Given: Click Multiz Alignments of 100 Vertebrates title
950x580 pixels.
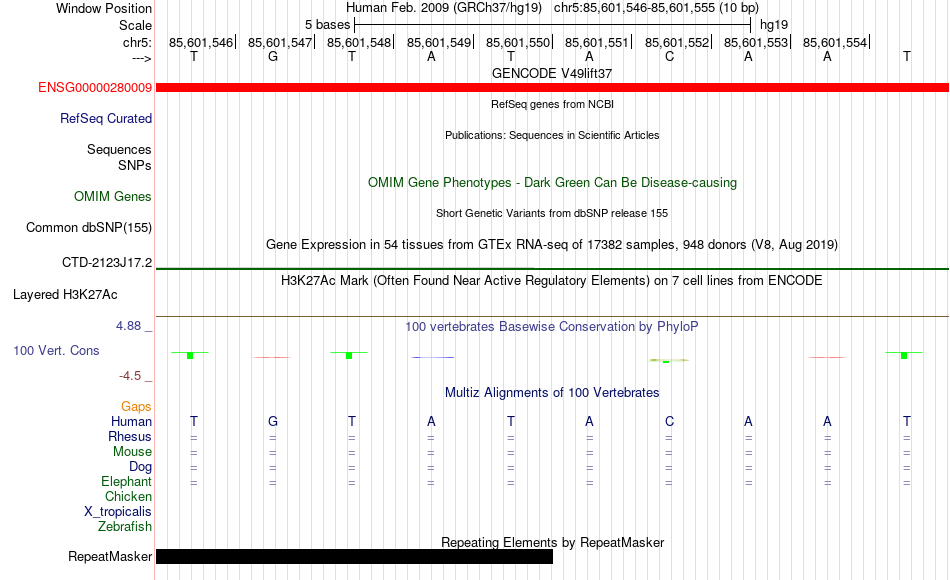Looking at the screenshot, I should pos(552,393).
